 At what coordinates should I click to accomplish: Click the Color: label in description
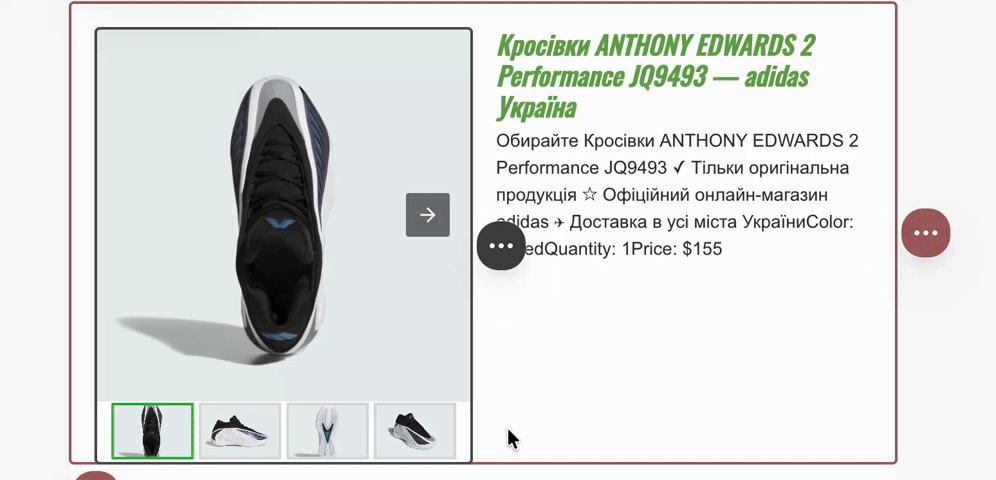826,223
